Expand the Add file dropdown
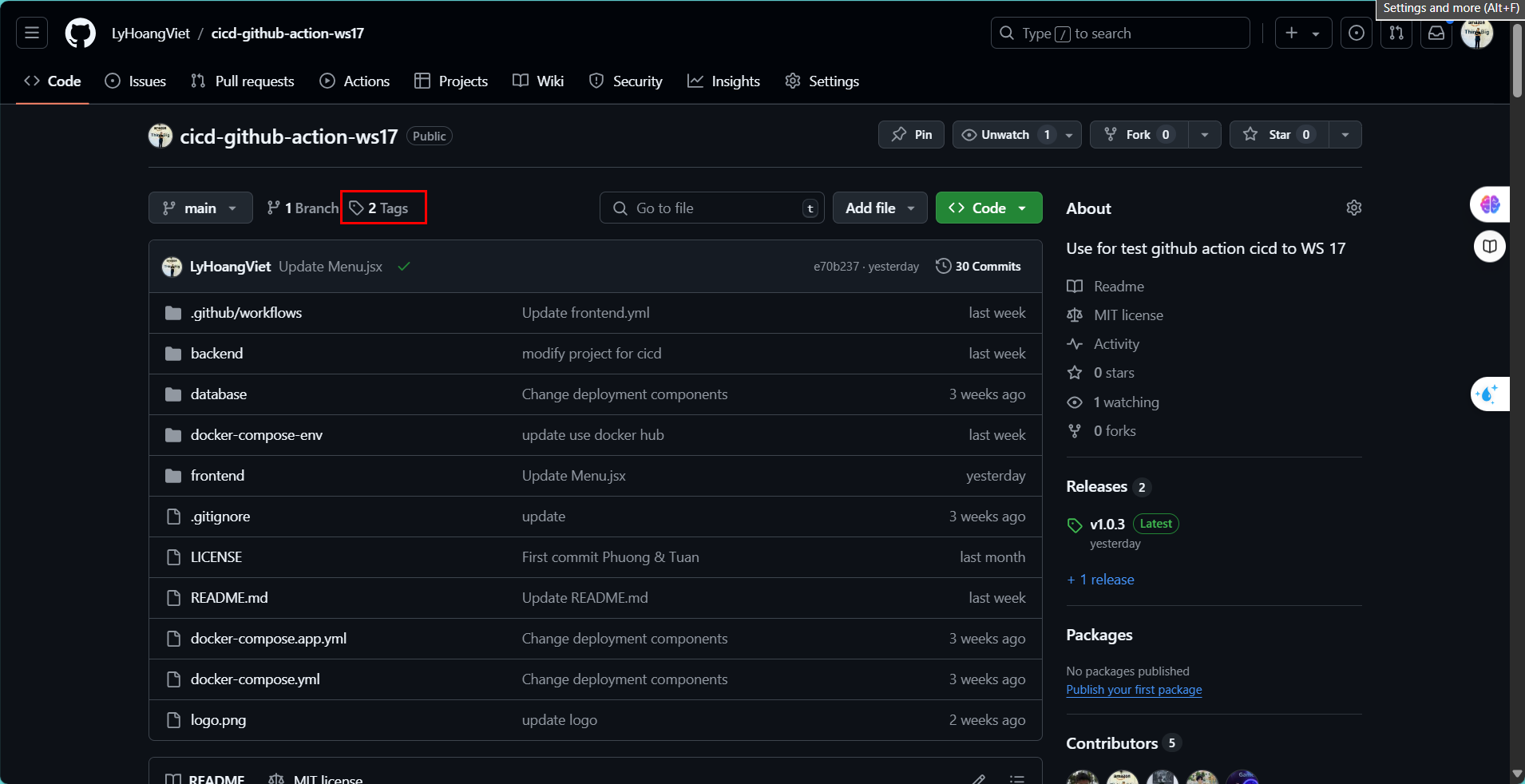Screen dimensions: 1525x784 [880, 208]
